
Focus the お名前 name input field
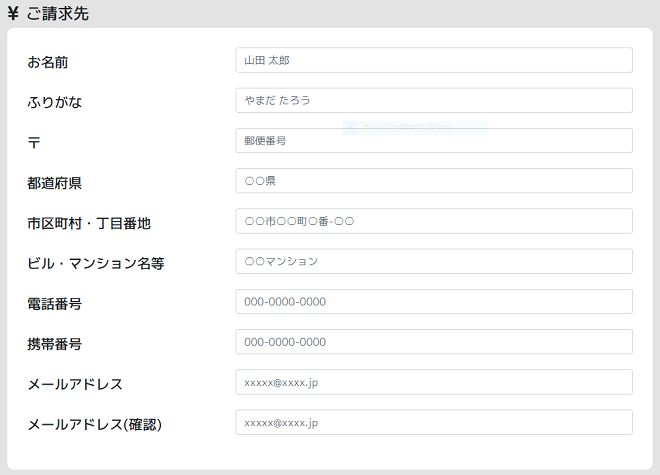point(433,60)
